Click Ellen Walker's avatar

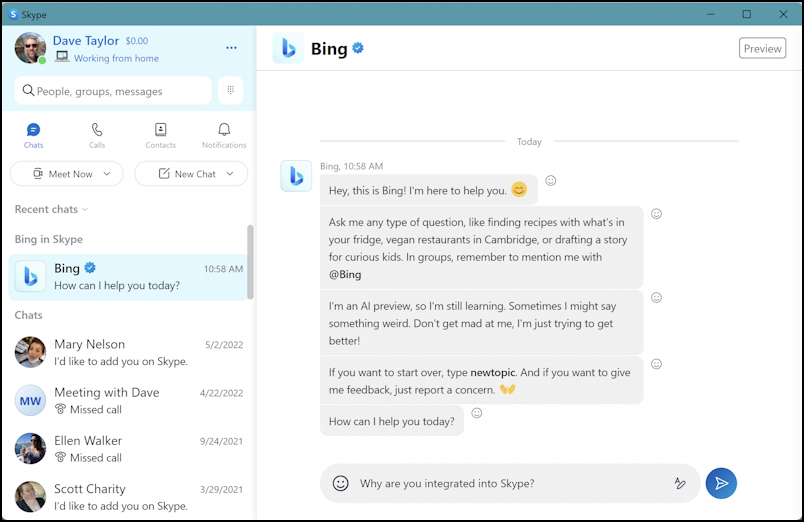click(30, 449)
